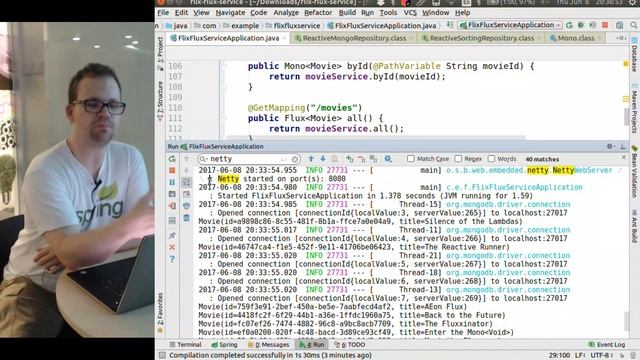Open Structure tool window on left
Image resolution: width=640 pixels, height=360 pixels.
(160, 100)
